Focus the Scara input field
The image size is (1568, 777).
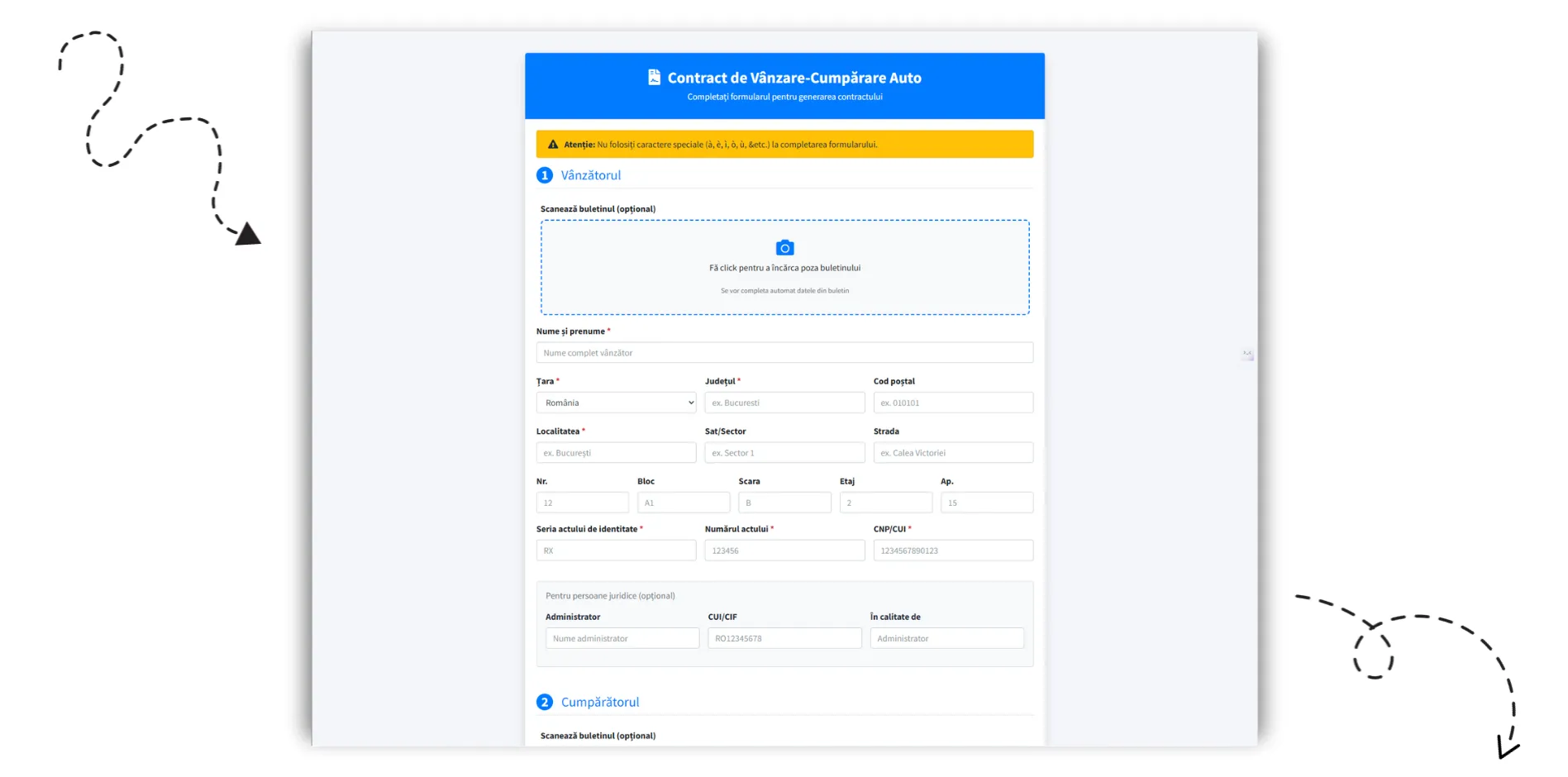(x=784, y=503)
